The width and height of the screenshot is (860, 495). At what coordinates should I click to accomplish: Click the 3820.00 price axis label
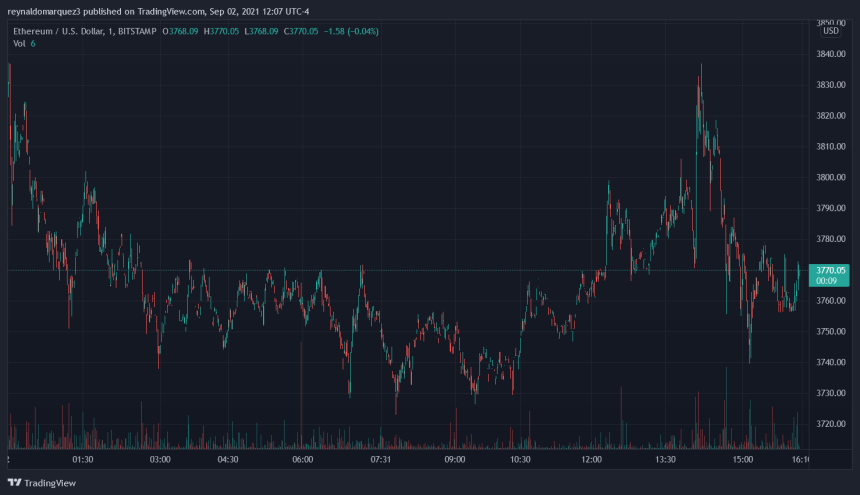pyautogui.click(x=830, y=115)
